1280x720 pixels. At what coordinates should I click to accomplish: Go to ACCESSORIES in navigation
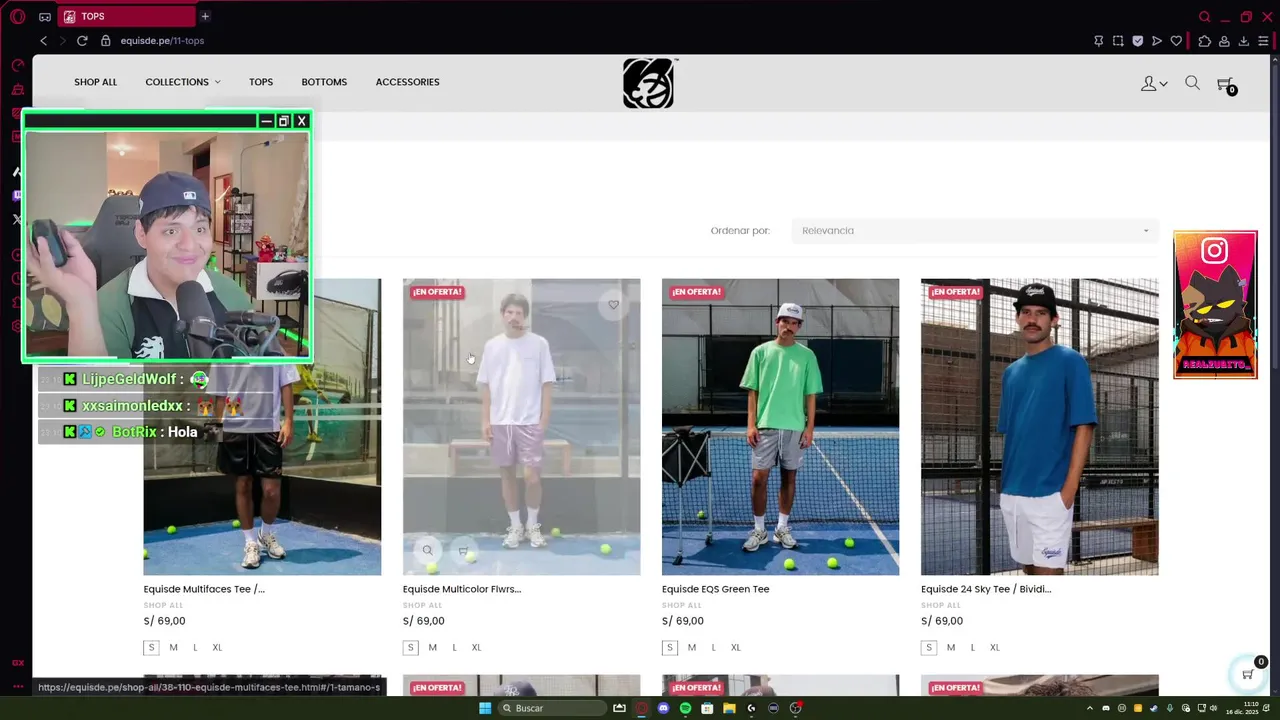click(x=407, y=82)
